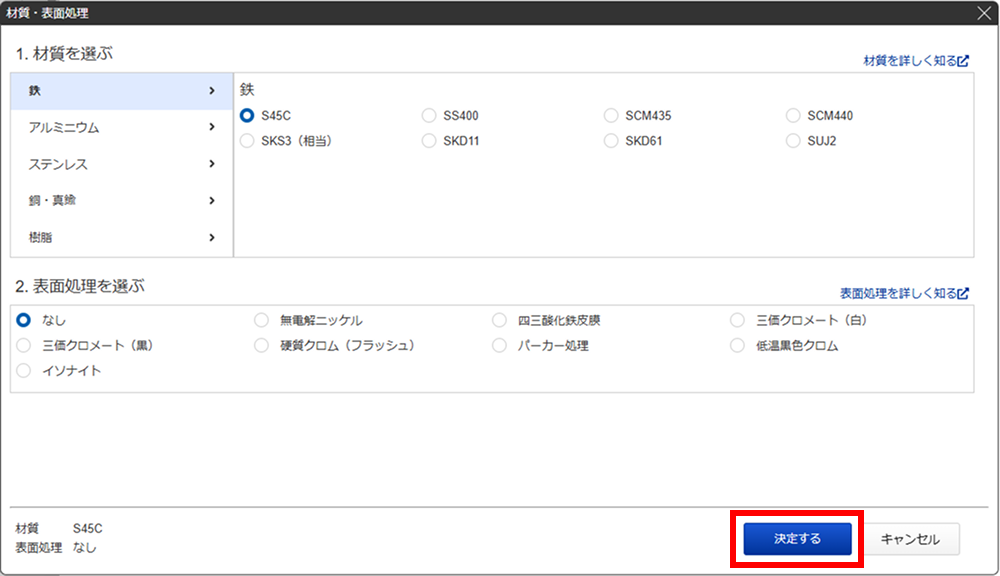
Task: Select パーカー処理 surface treatment
Action: [499, 346]
